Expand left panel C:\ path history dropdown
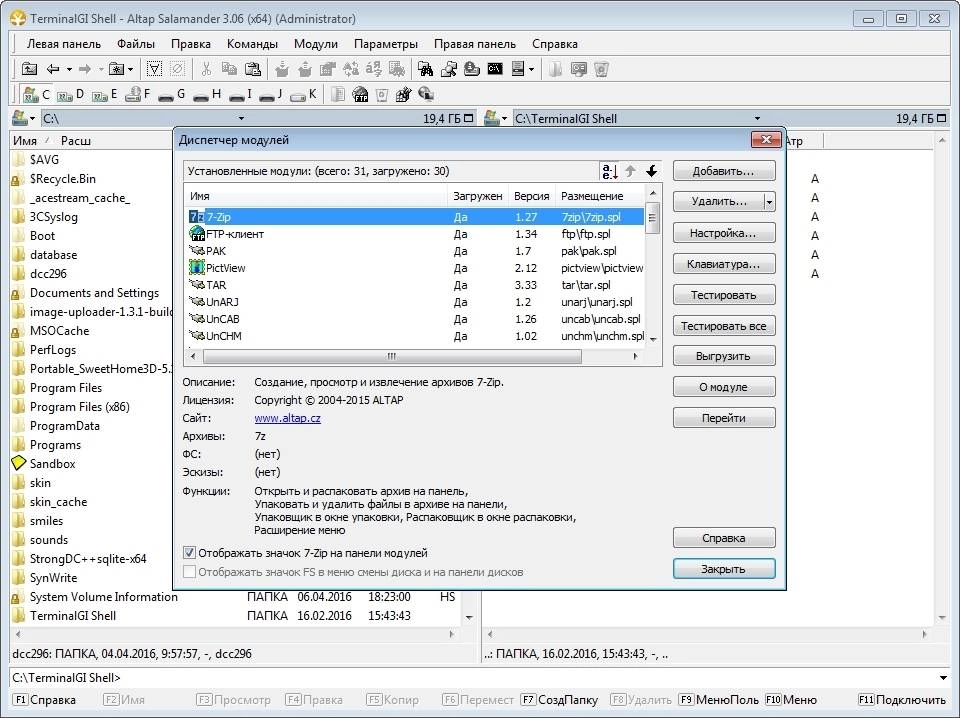The width and height of the screenshot is (960, 718). [x=241, y=118]
